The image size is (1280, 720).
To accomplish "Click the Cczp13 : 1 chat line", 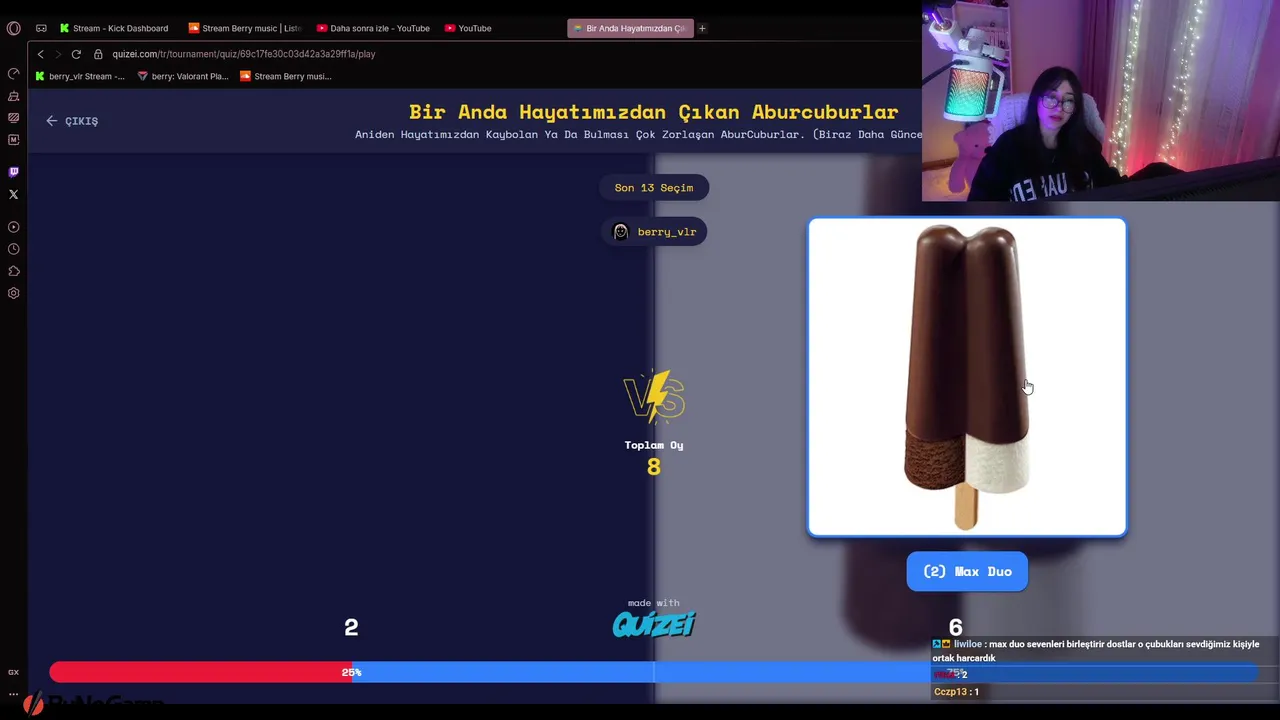I will tap(956, 691).
